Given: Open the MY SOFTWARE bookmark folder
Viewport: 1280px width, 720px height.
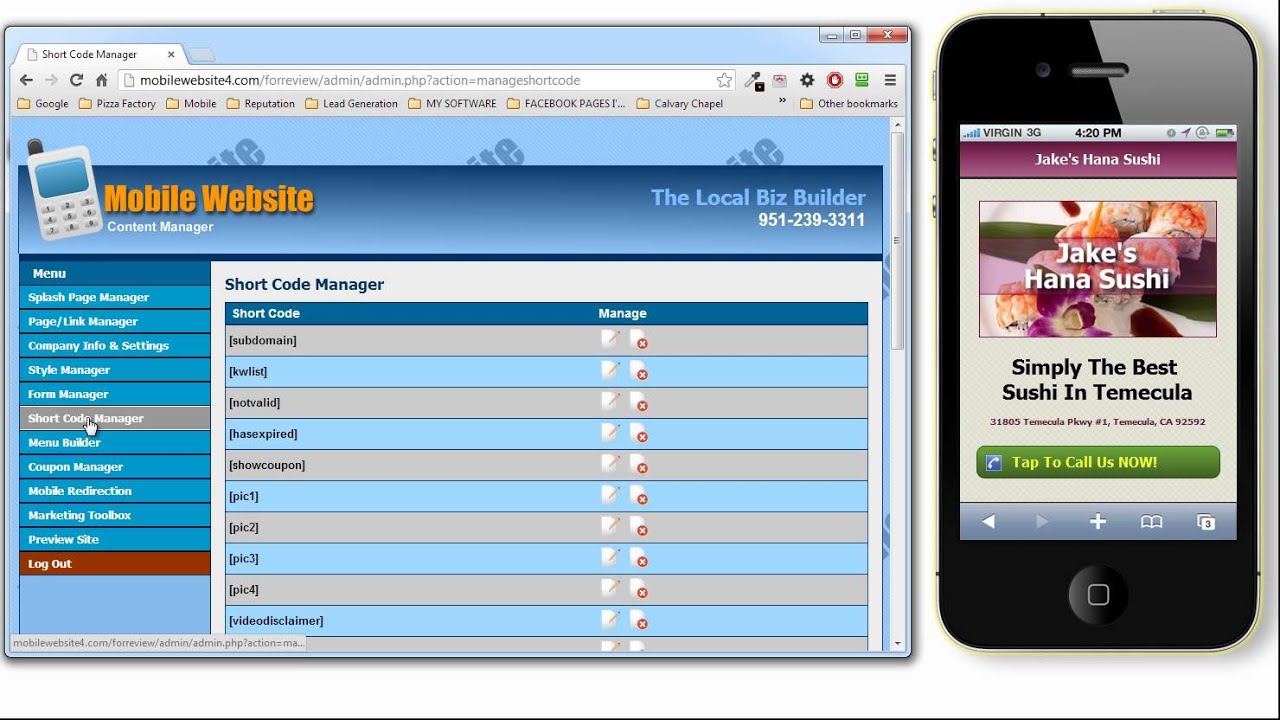Looking at the screenshot, I should click(x=452, y=103).
